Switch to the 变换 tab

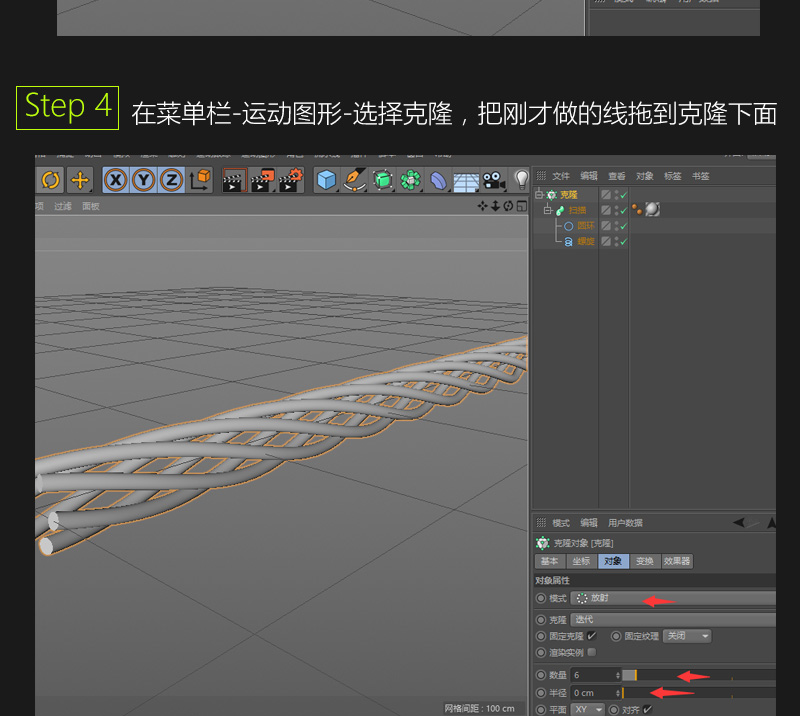pos(645,561)
